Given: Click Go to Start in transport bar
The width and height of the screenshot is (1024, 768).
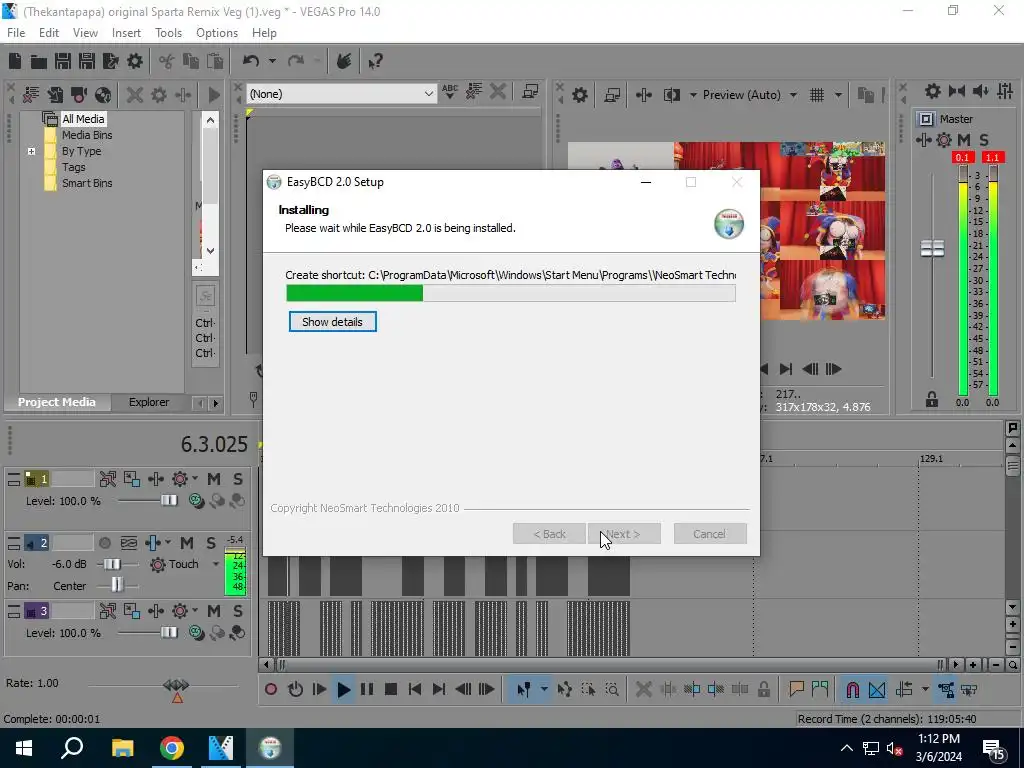Looking at the screenshot, I should tap(415, 689).
